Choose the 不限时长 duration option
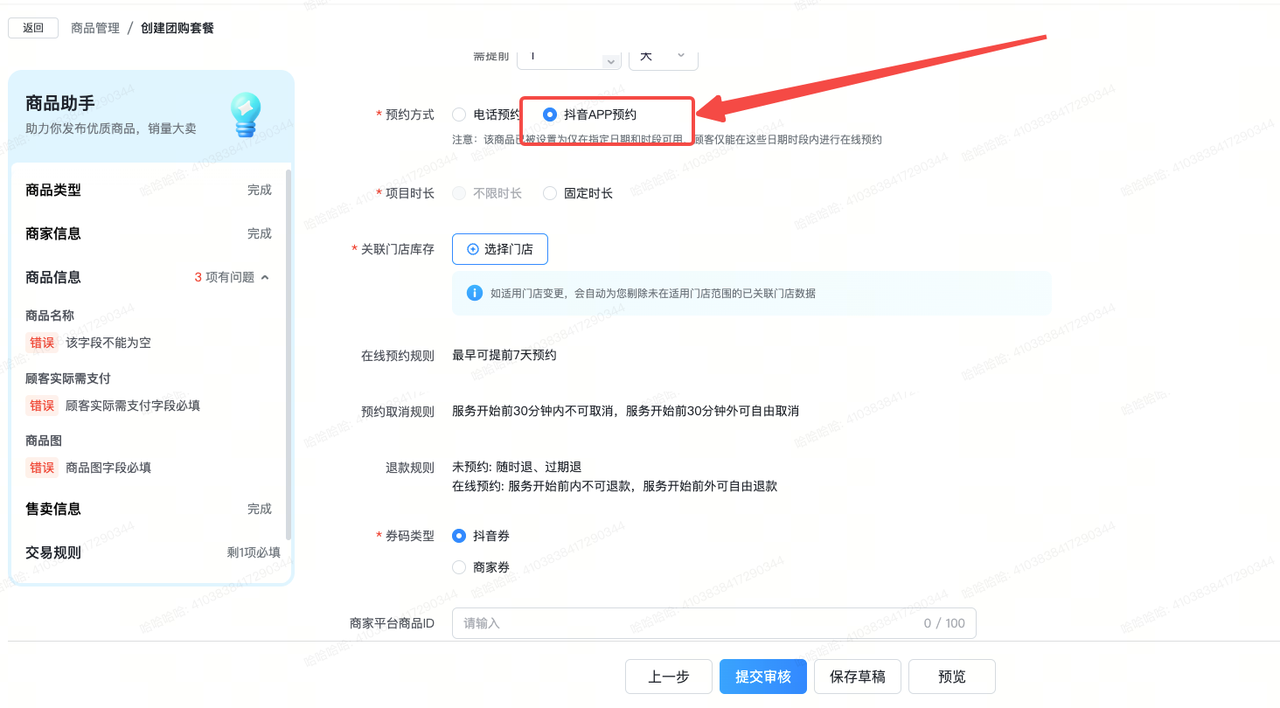The width and height of the screenshot is (1280, 708). click(459, 193)
